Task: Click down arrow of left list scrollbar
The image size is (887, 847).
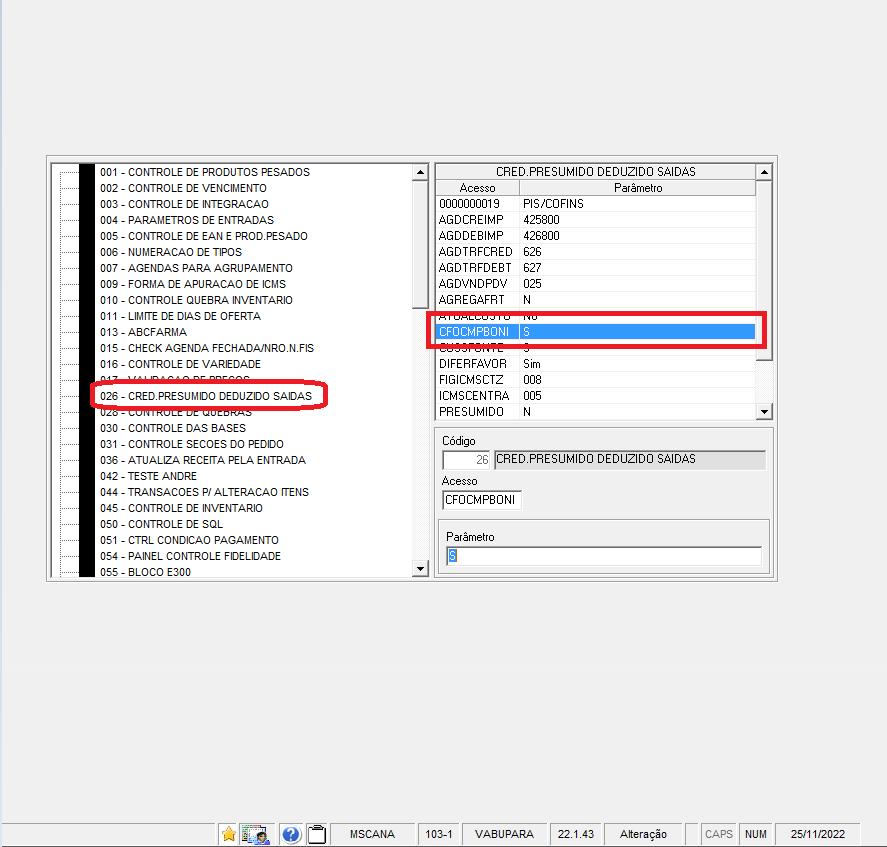Action: point(420,569)
